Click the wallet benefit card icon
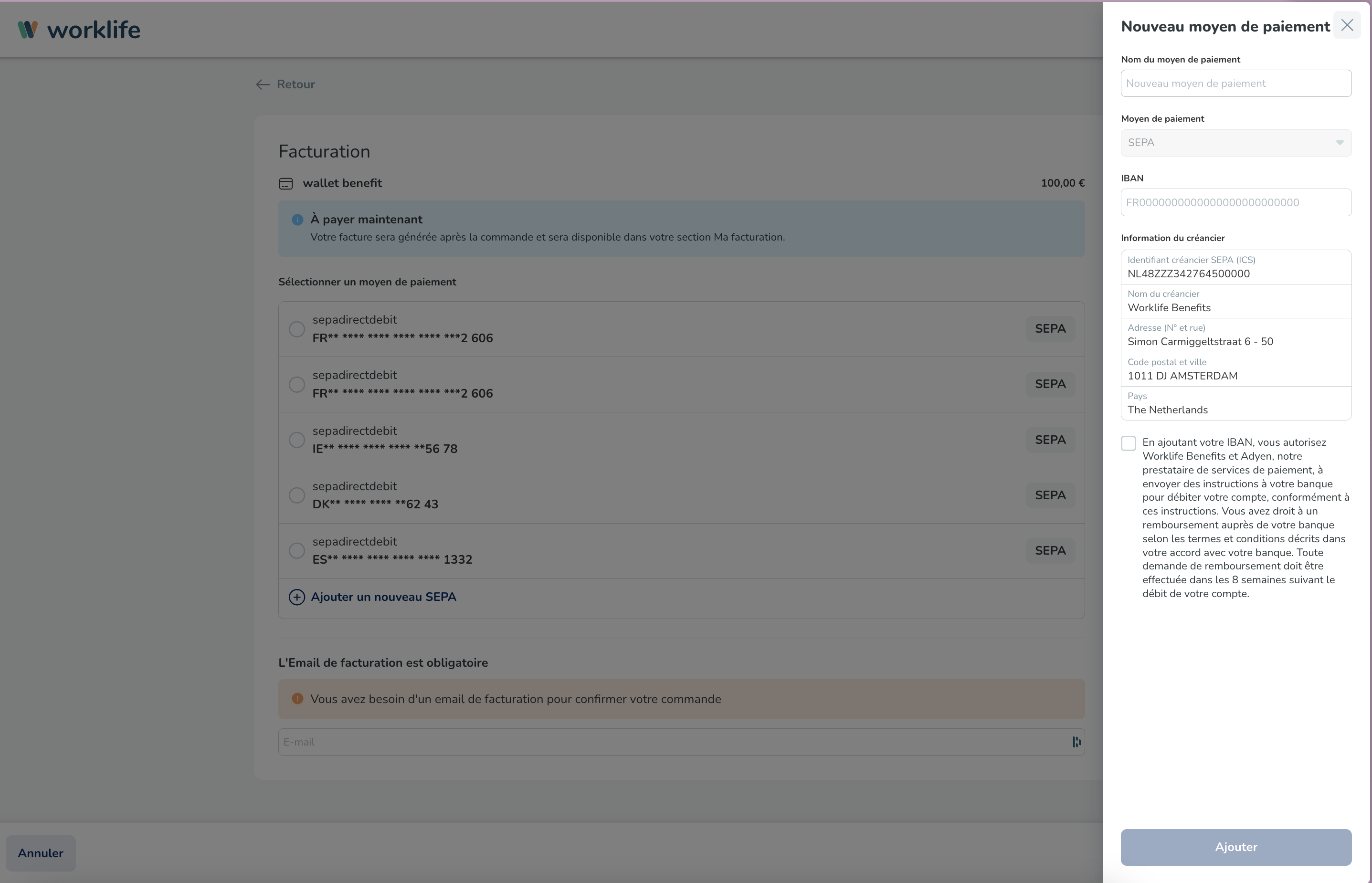 (x=285, y=183)
